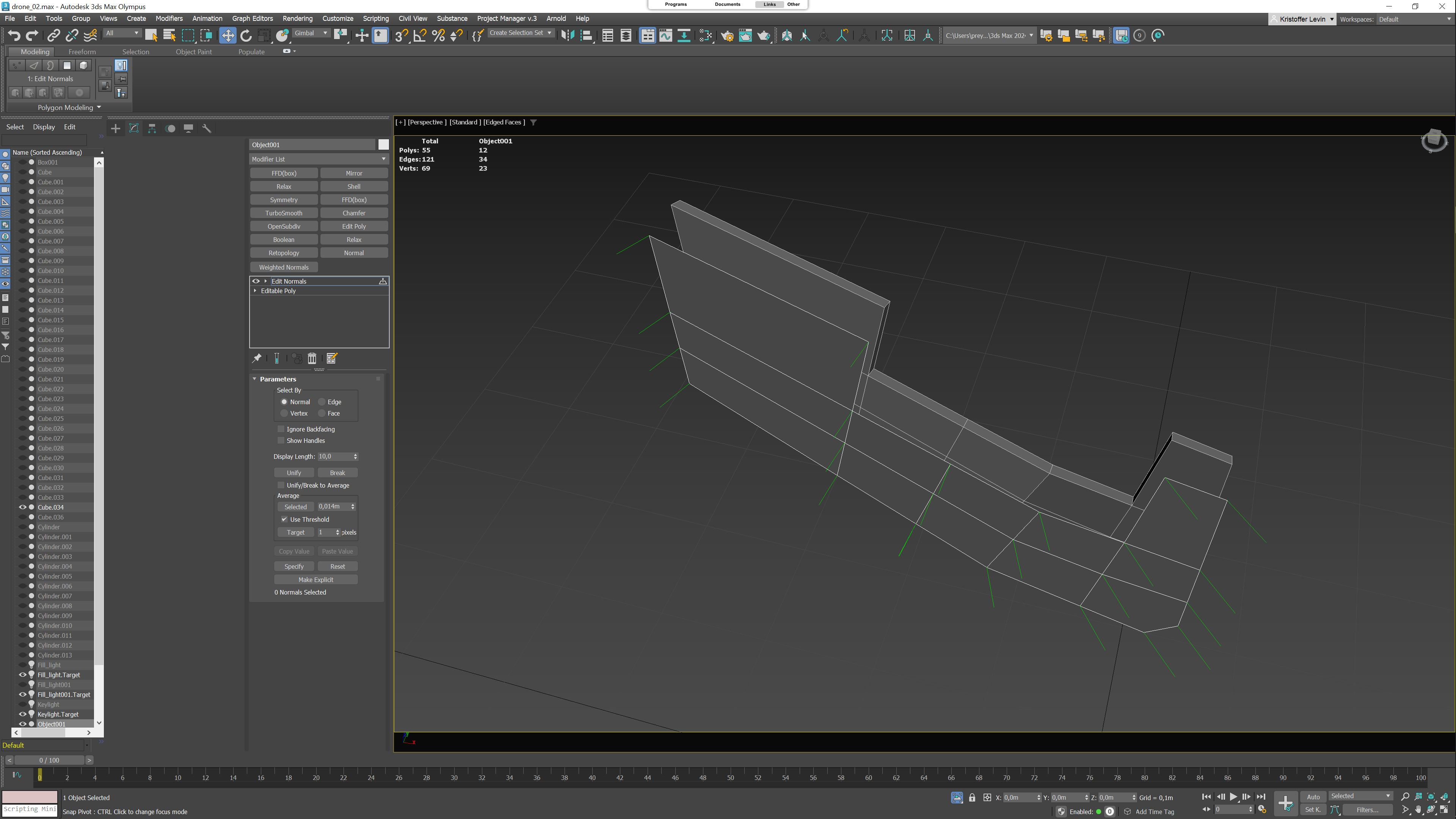Select the Edge radio button

(x=322, y=402)
